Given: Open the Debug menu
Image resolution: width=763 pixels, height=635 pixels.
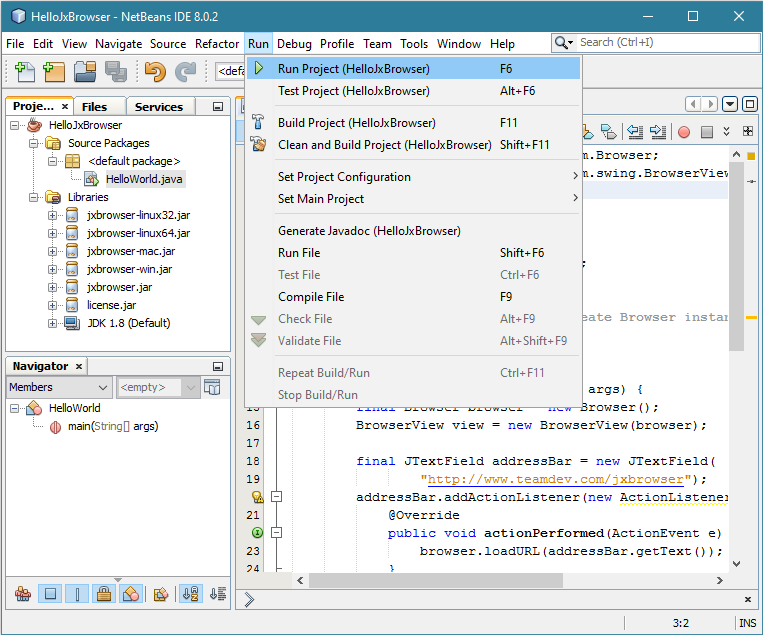Looking at the screenshot, I should point(294,44).
